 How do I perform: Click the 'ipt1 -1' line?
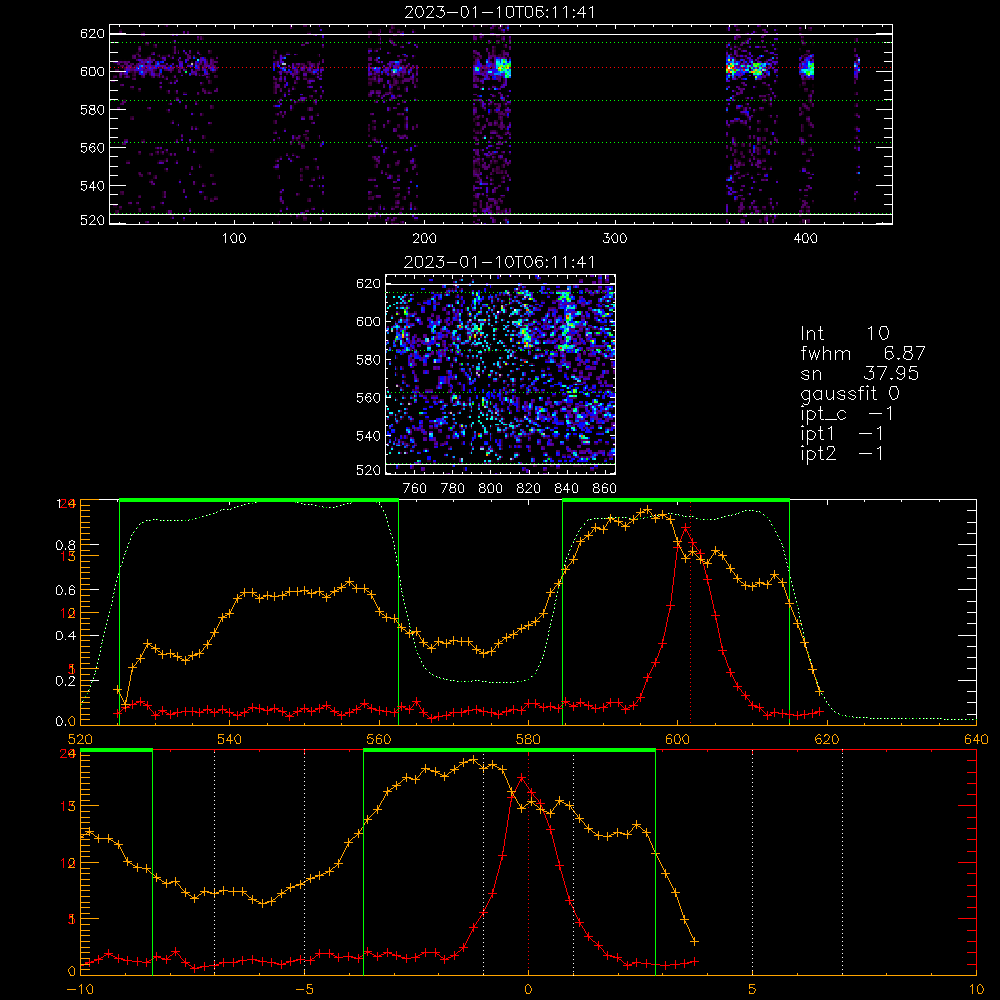(x=842, y=434)
